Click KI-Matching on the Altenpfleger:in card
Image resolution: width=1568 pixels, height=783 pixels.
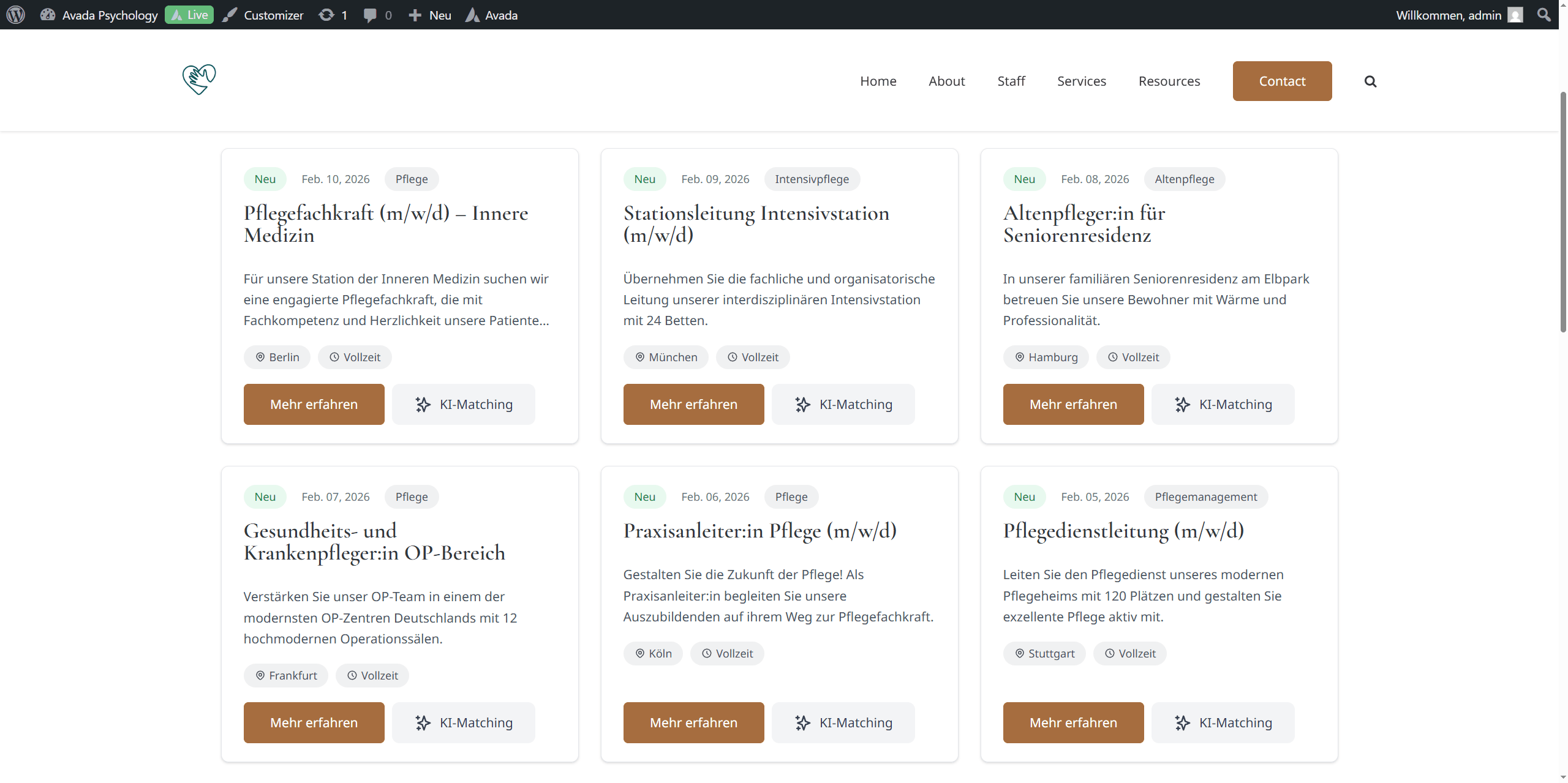click(x=1223, y=404)
